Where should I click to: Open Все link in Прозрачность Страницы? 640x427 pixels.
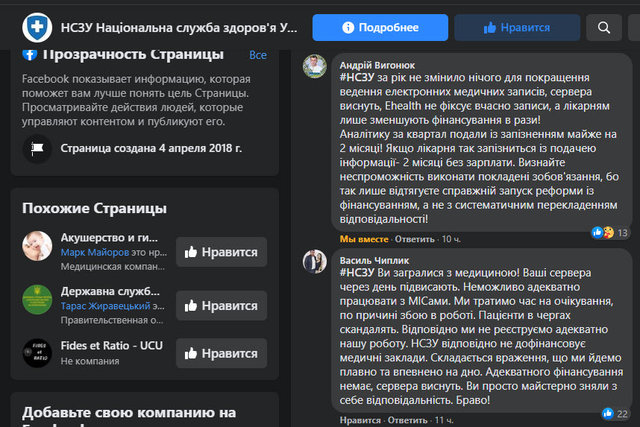point(258,55)
